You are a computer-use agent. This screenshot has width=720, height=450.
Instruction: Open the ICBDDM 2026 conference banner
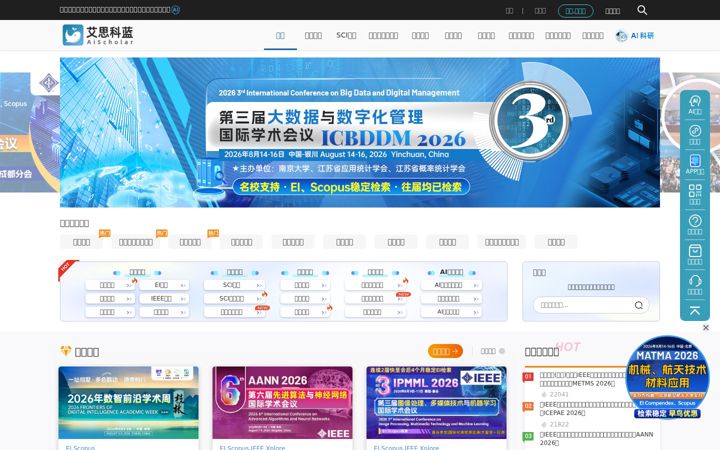(360, 132)
